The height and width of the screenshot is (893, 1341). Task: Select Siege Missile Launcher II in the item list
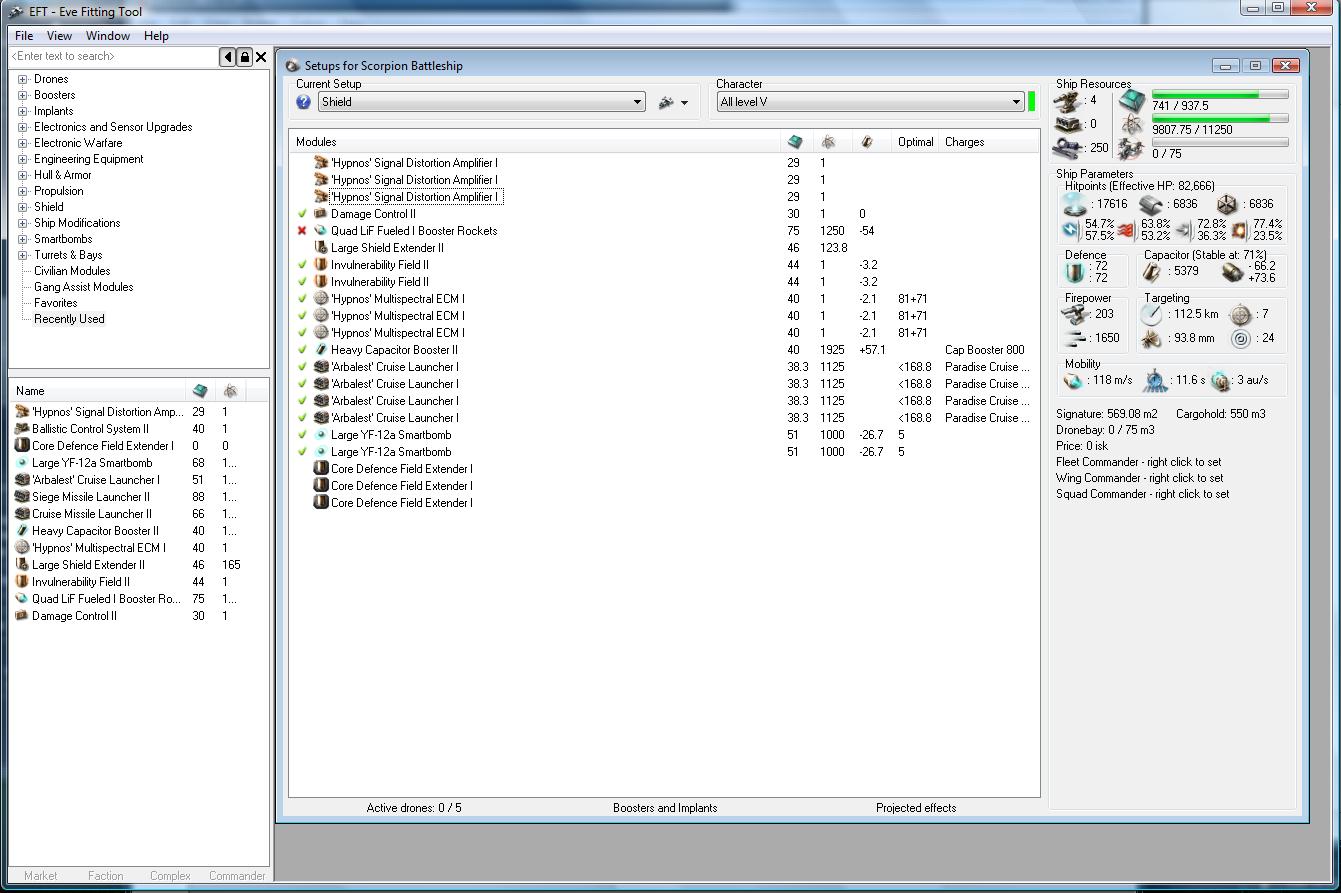click(91, 497)
